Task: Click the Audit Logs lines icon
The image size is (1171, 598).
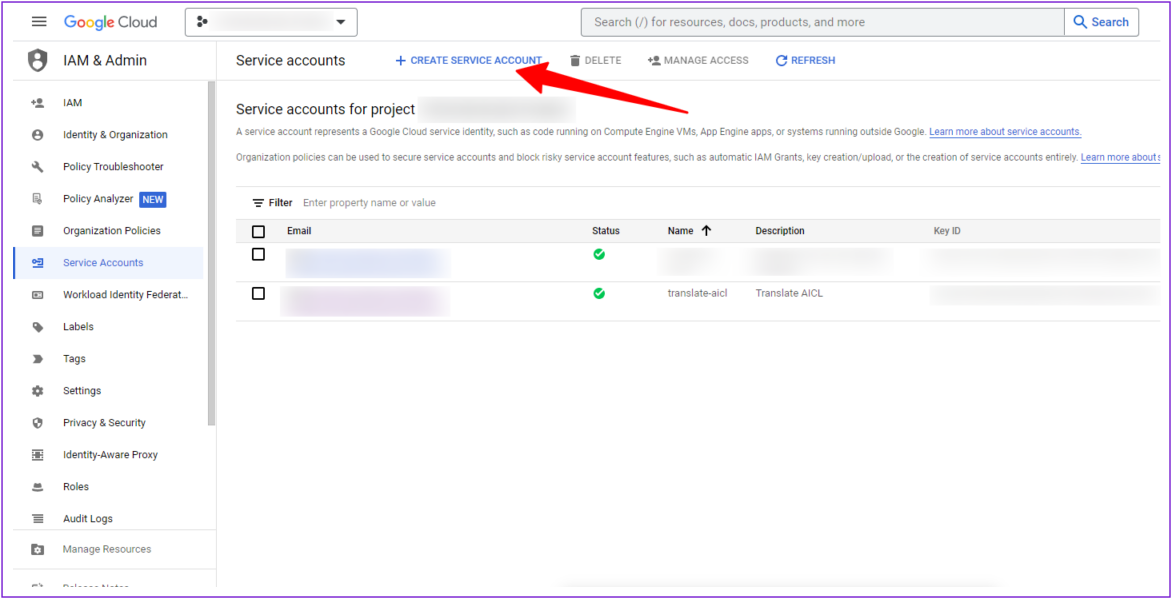Action: coord(37,519)
